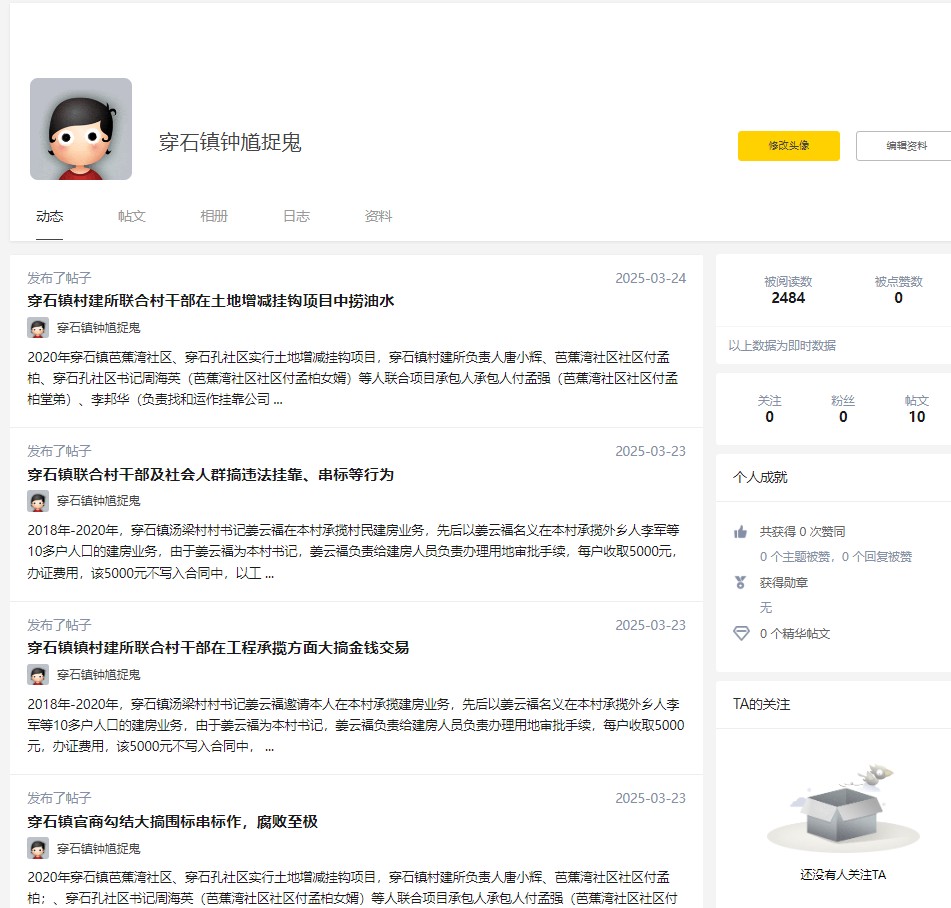
Task: Switch to the 帖文 tab
Action: (x=132, y=216)
